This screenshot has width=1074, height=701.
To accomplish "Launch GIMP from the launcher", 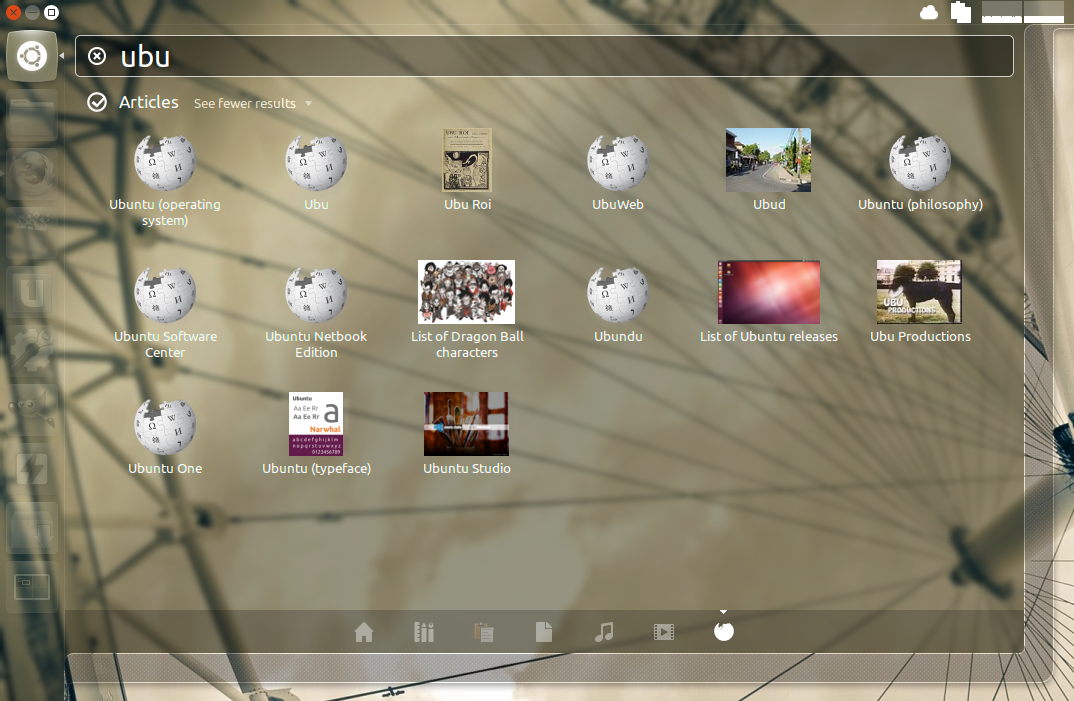I will [32, 410].
